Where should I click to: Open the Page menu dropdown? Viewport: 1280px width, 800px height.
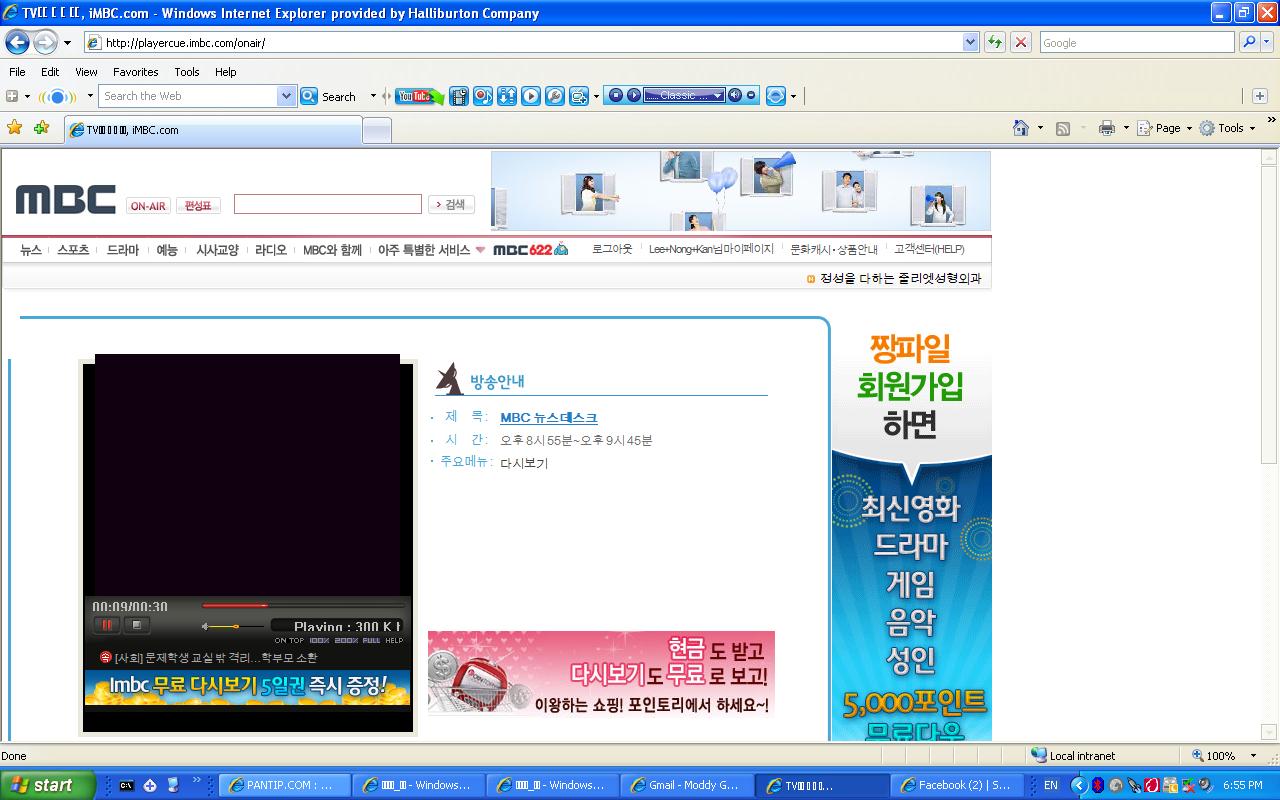1189,128
